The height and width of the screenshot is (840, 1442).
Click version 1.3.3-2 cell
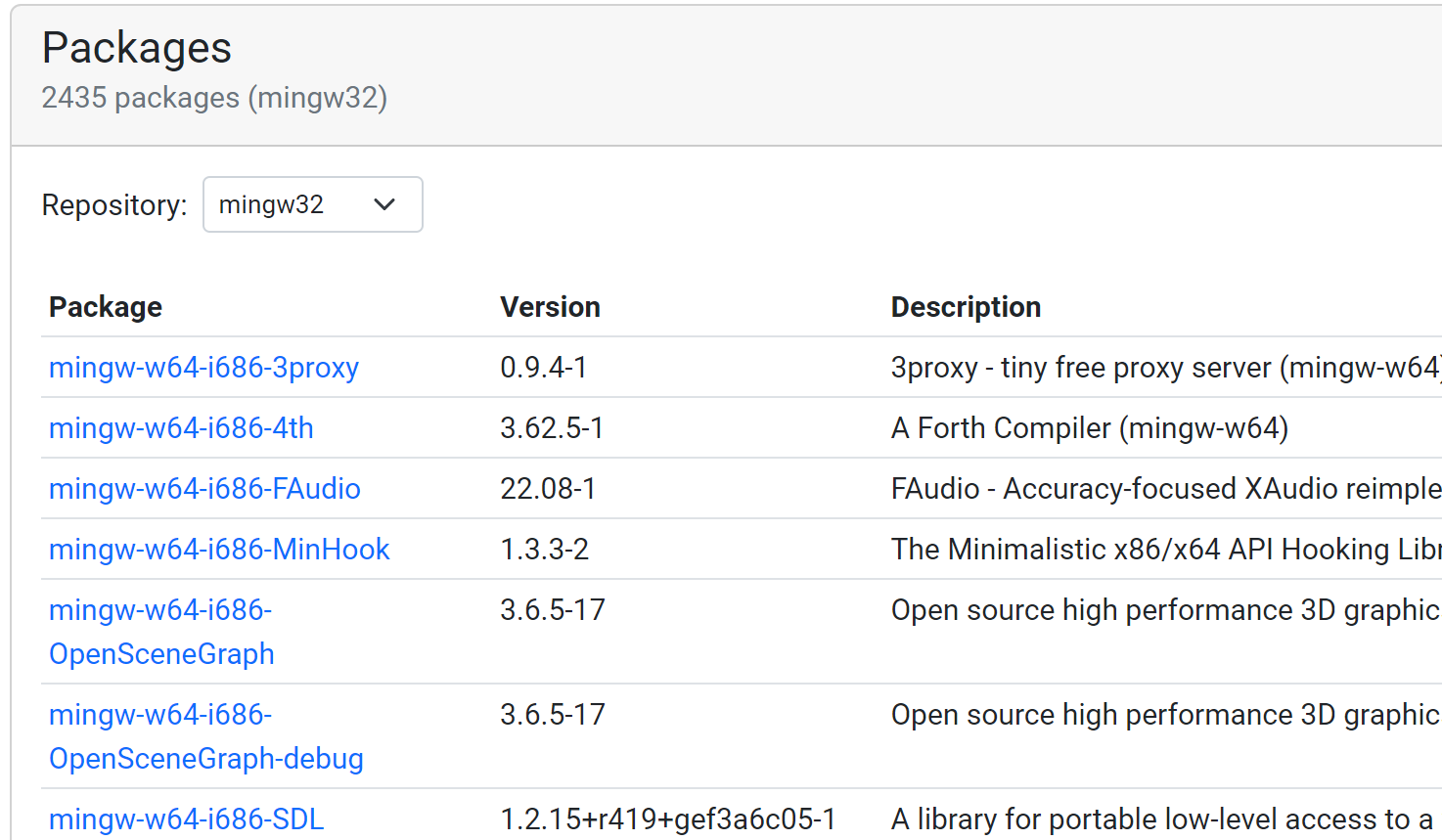(545, 550)
